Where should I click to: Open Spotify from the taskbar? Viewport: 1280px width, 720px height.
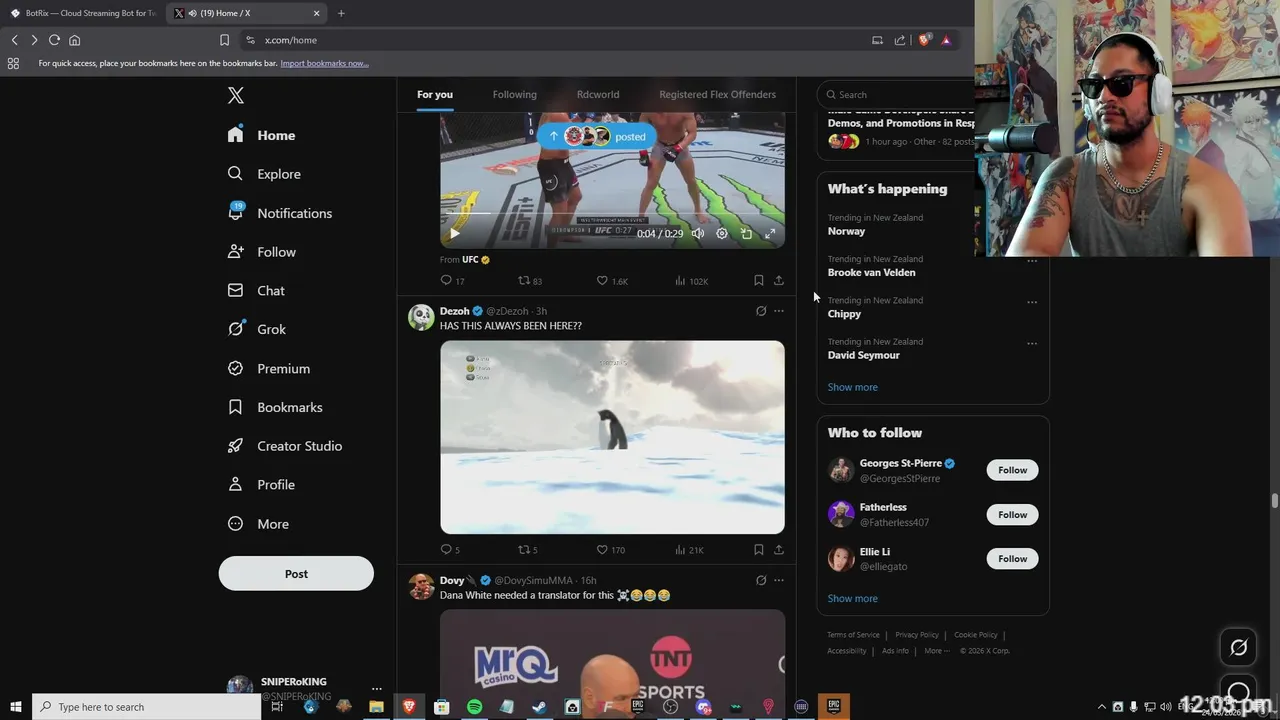474,707
